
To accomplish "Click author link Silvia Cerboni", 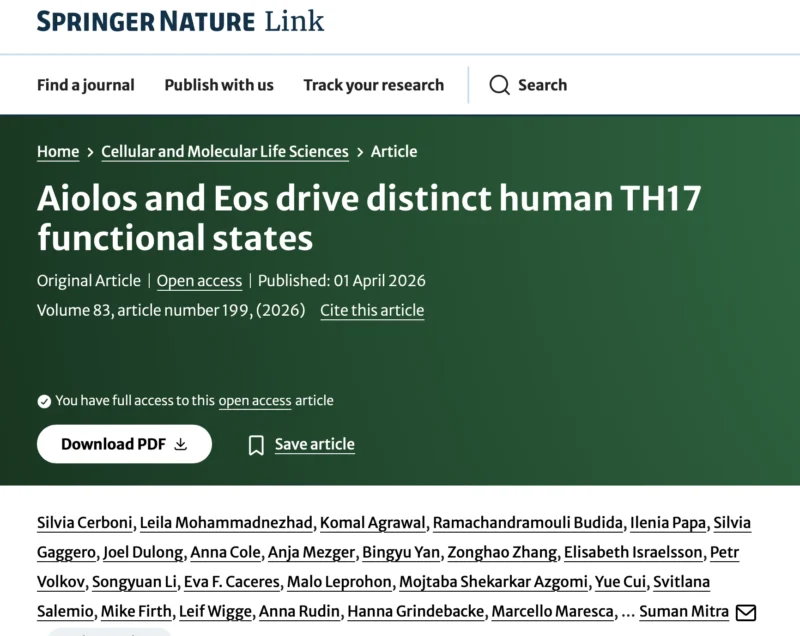I will coord(84,522).
